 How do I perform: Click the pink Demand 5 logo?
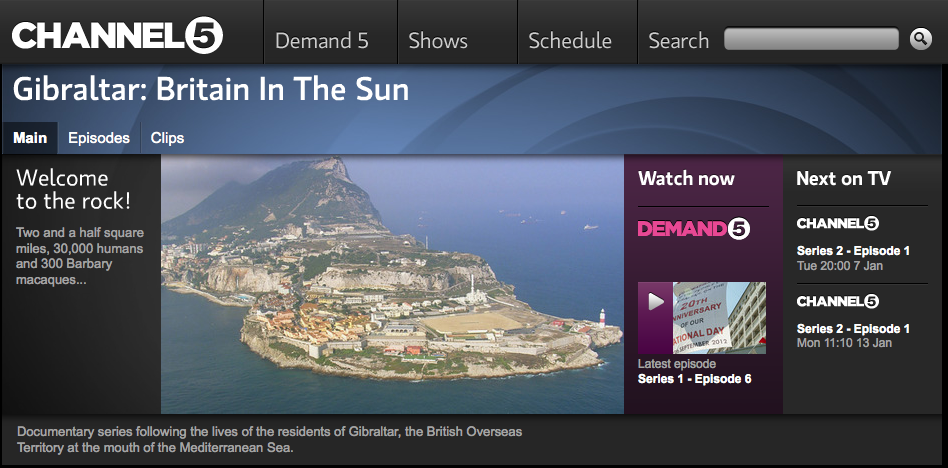tap(693, 229)
